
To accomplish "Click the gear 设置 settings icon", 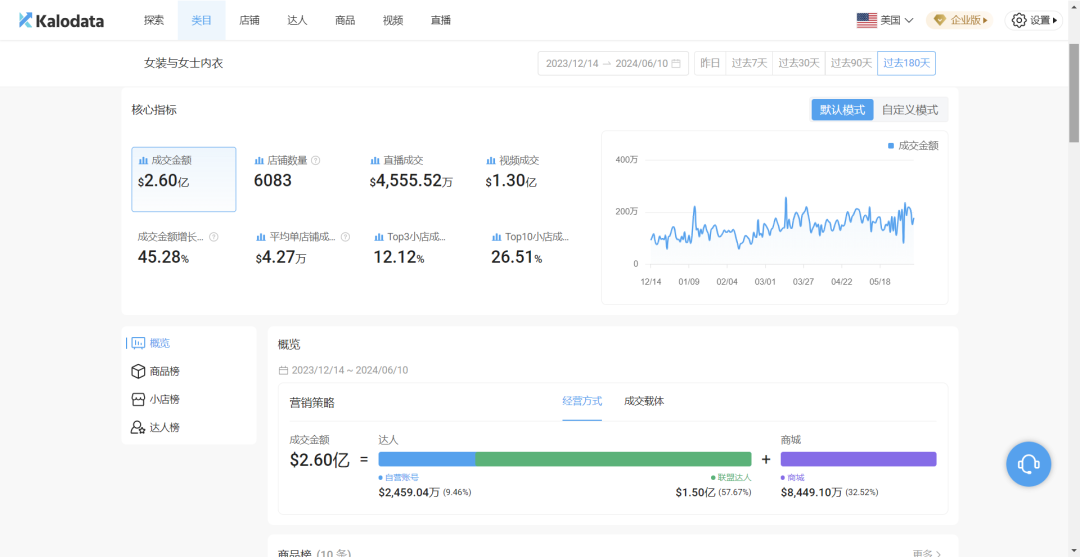I will pos(1019,20).
